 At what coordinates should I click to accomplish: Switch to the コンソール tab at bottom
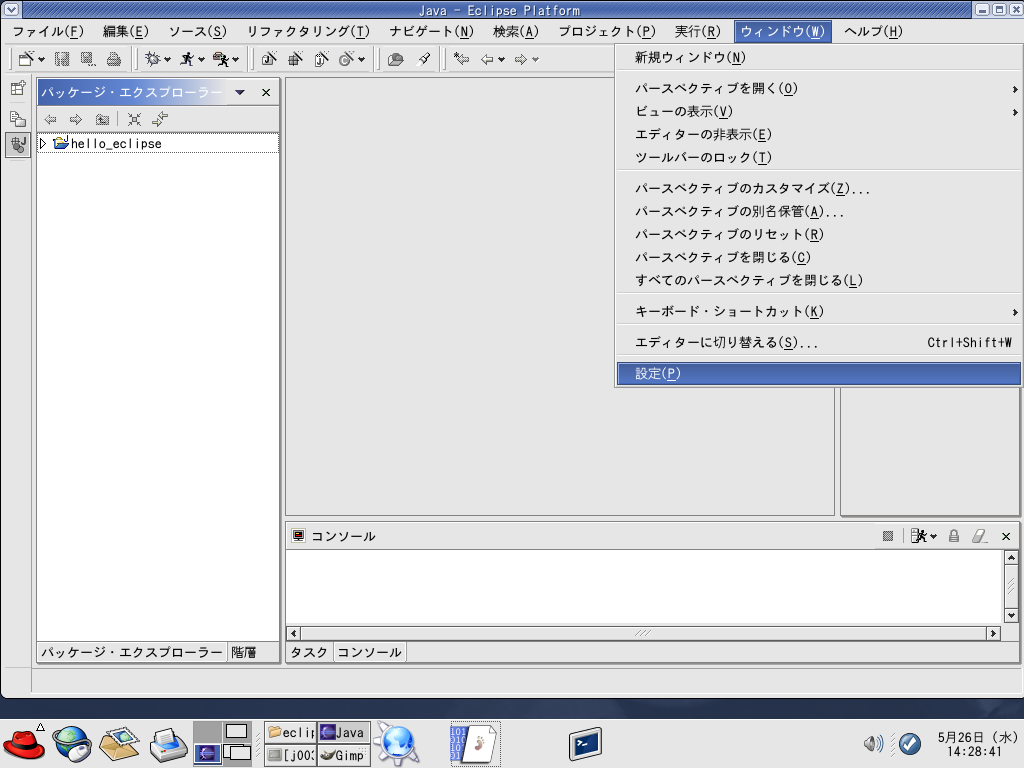pos(370,652)
